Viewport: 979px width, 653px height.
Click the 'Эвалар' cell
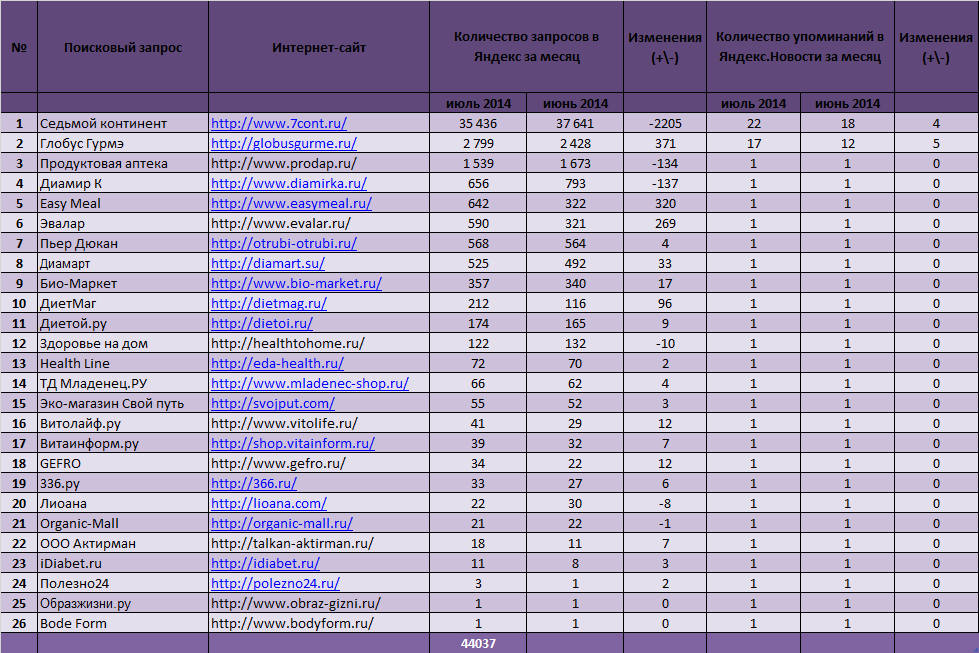(x=123, y=223)
